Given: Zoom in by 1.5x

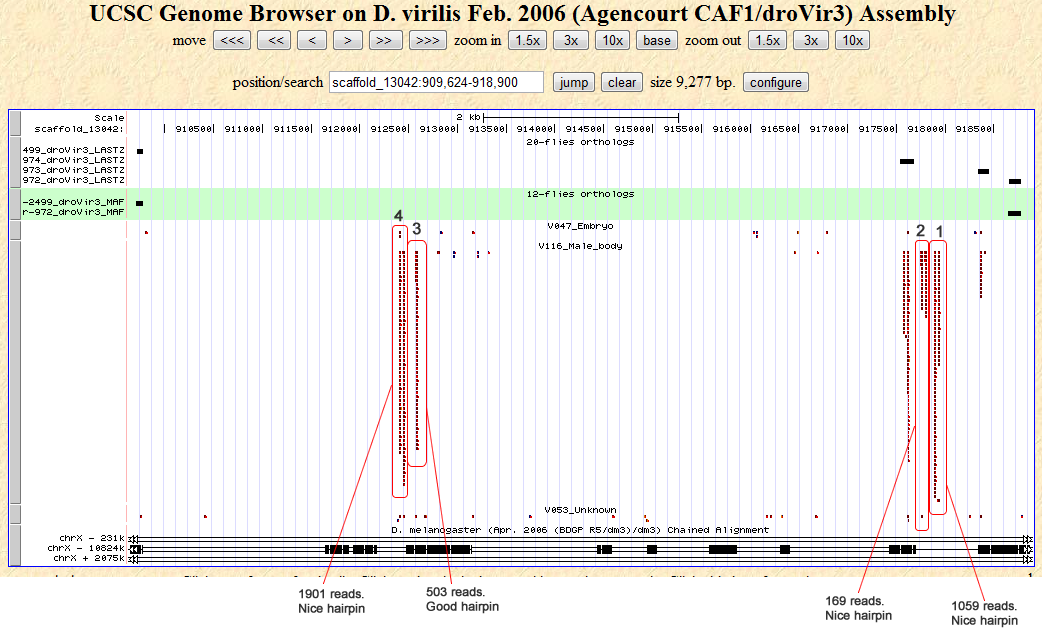Looking at the screenshot, I should click(527, 40).
